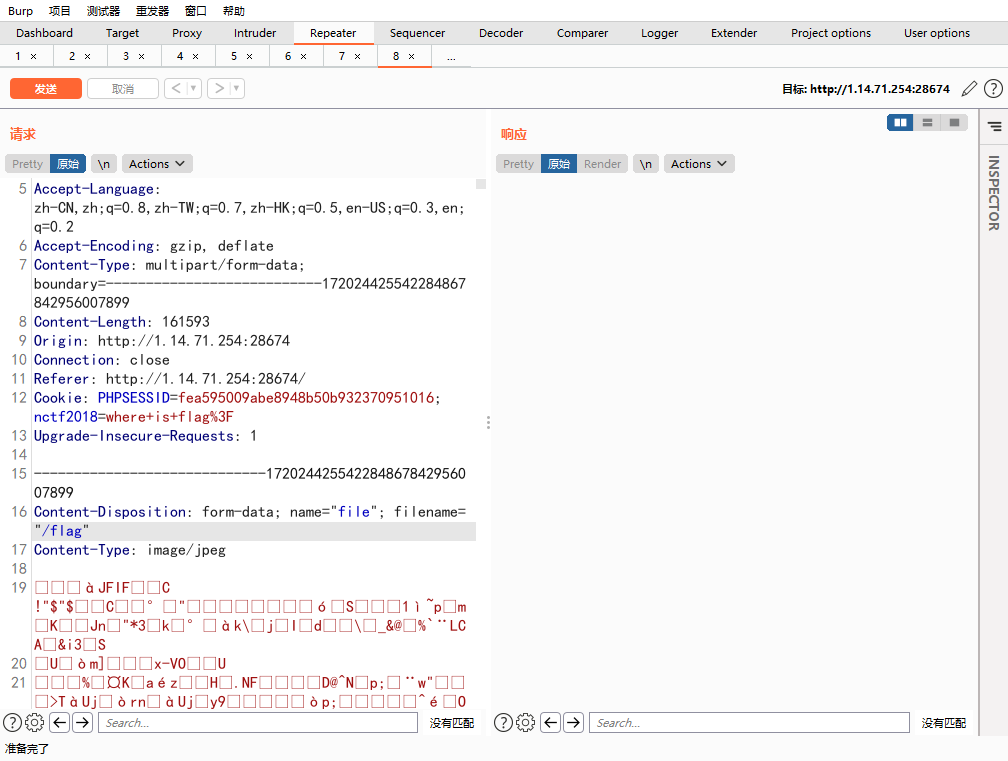Open the Target tab
This screenshot has height=761, width=1008.
click(x=122, y=33)
